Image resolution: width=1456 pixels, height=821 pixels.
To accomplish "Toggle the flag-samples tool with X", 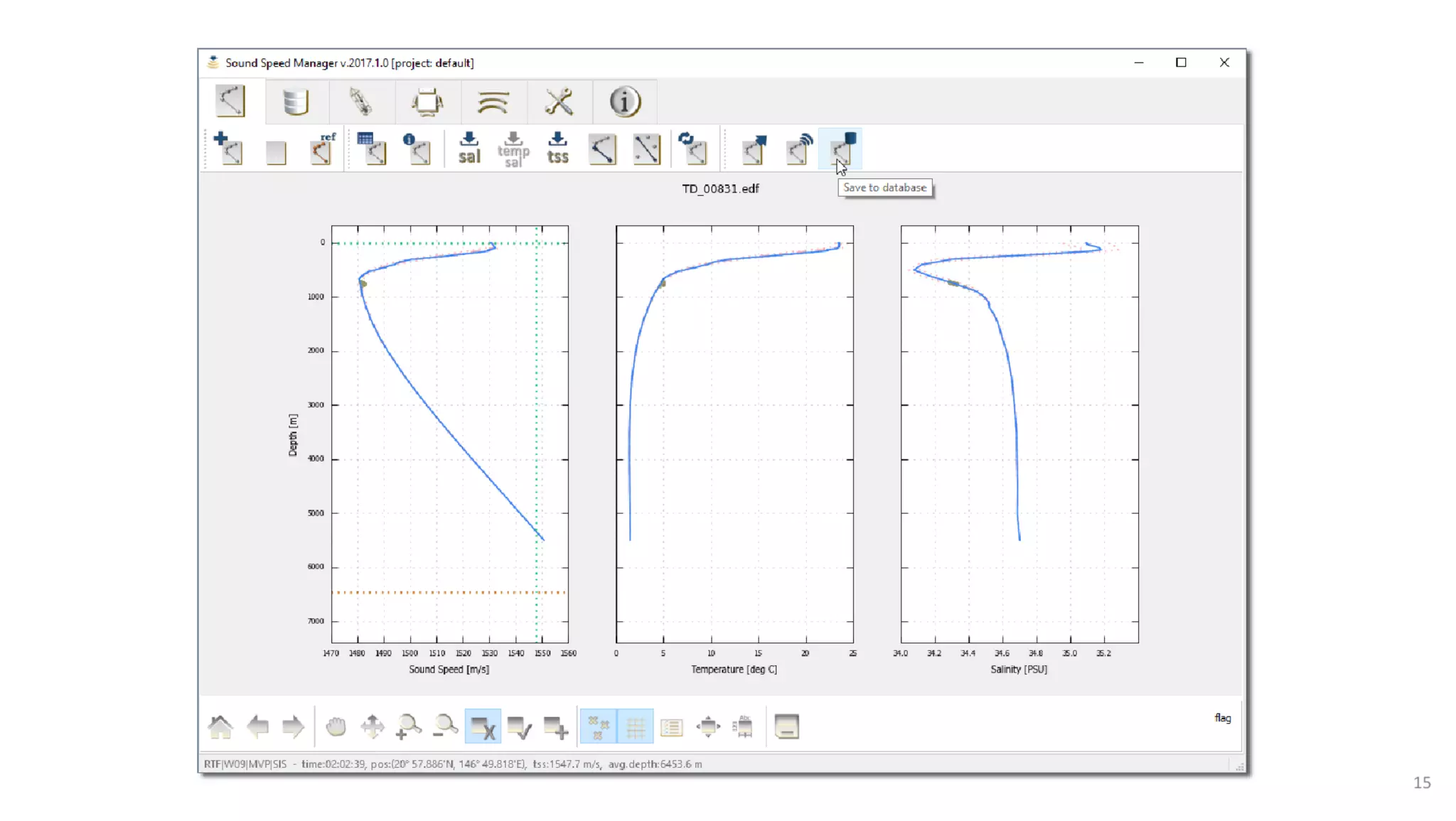I will (483, 726).
